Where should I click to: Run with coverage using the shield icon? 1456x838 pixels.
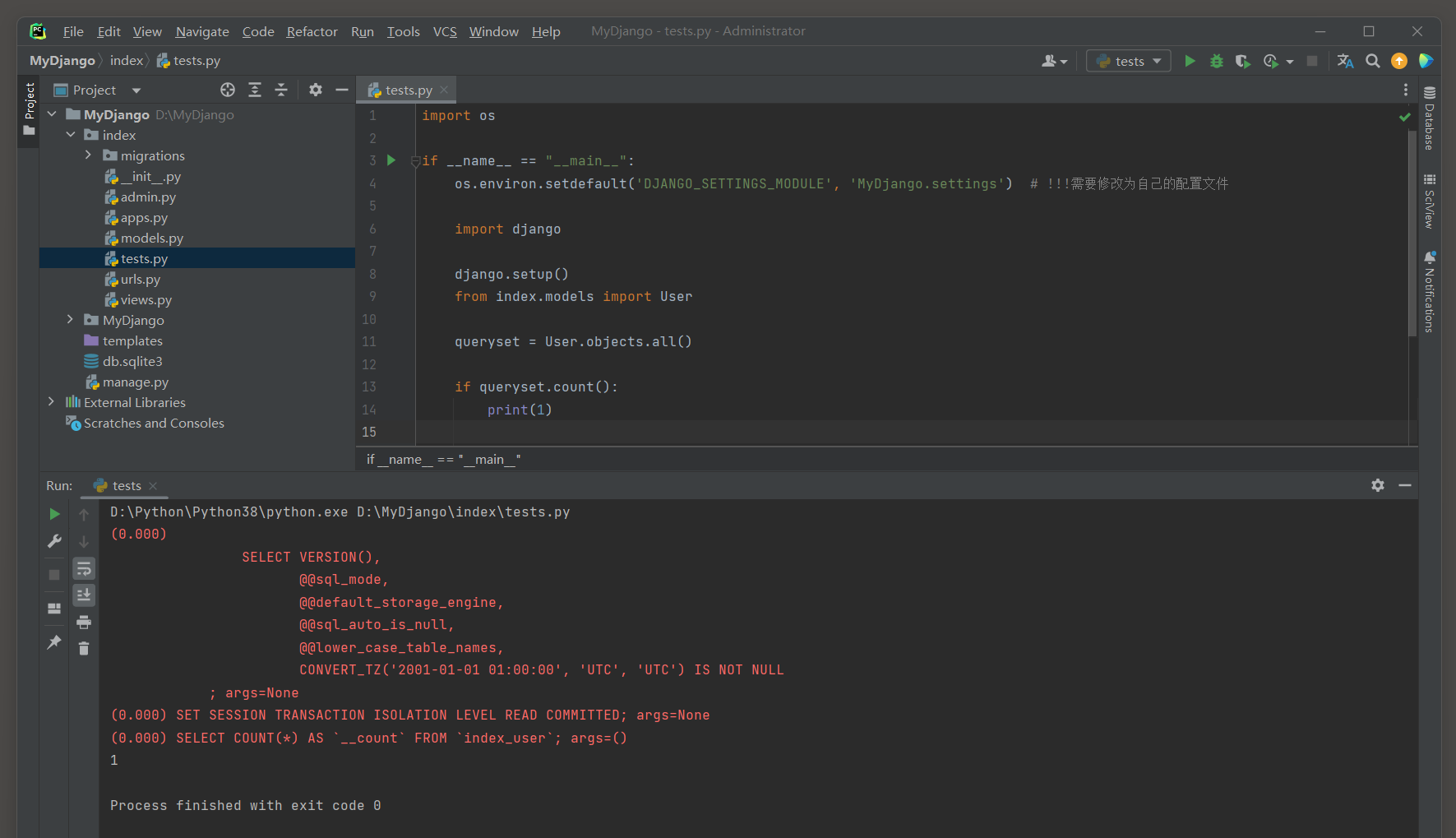tap(1243, 61)
